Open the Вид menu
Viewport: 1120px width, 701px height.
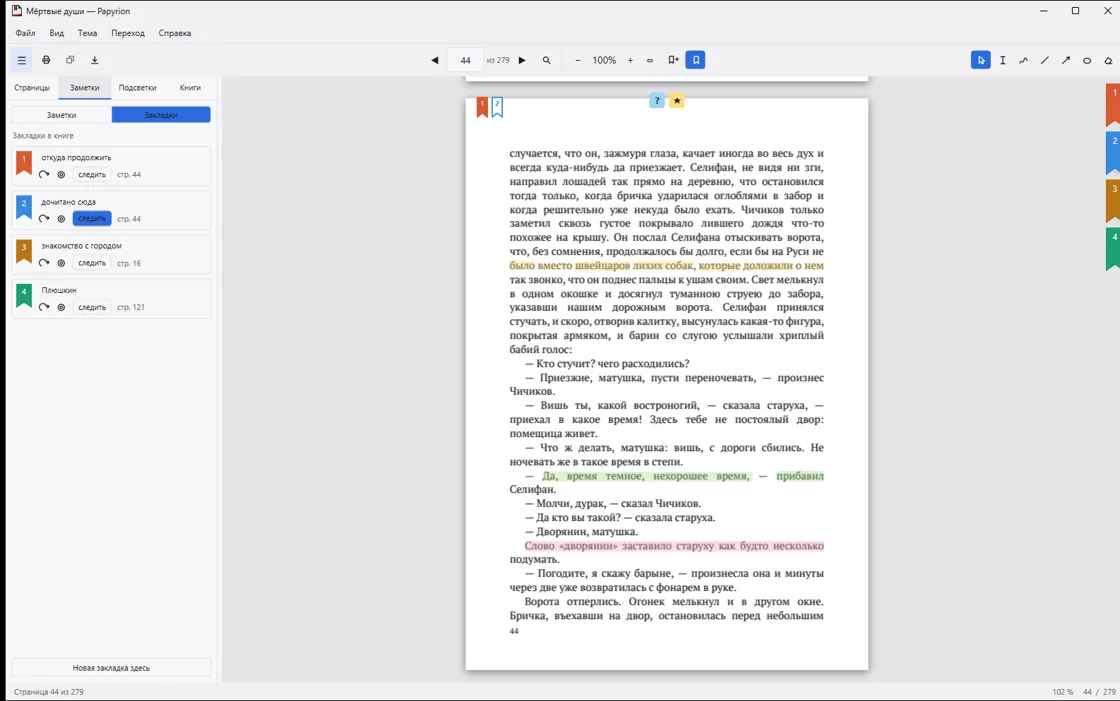56,33
